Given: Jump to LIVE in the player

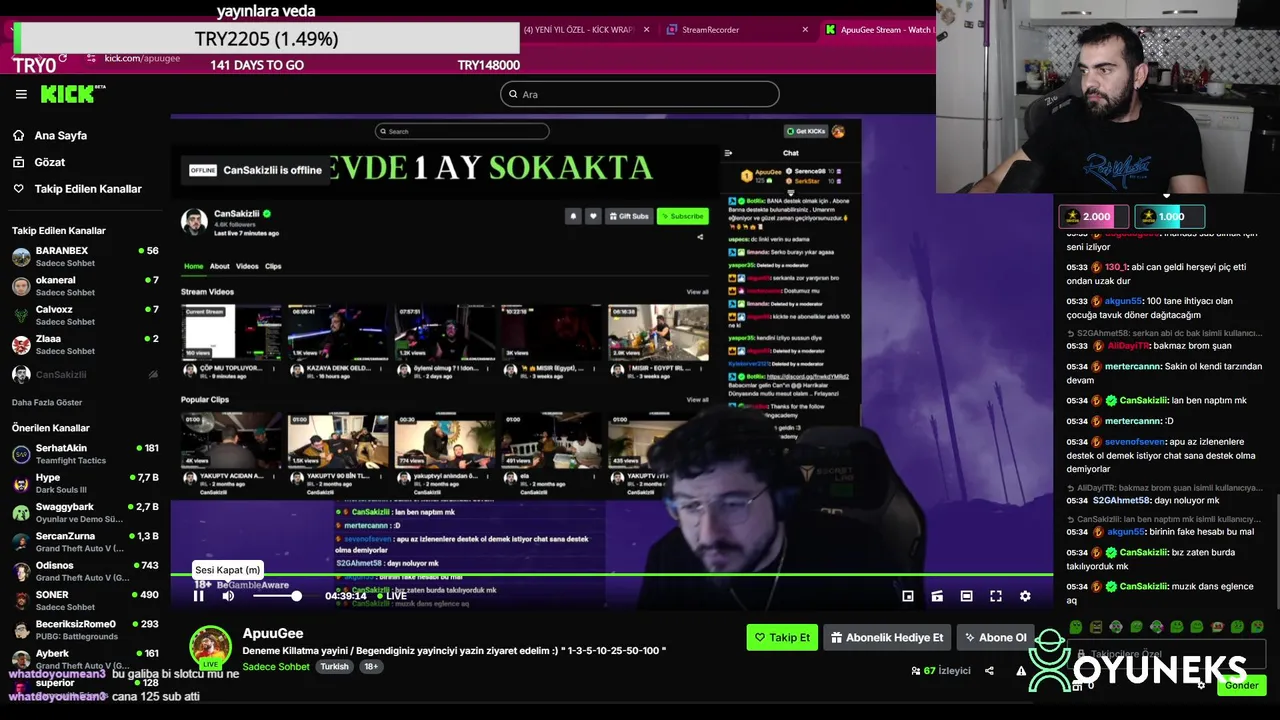Looking at the screenshot, I should (393, 596).
